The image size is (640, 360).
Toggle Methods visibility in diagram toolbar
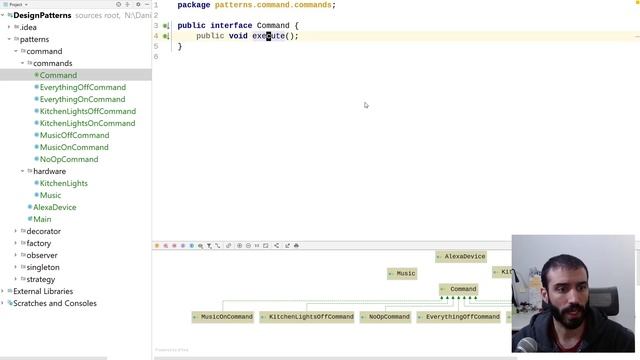[174, 246]
